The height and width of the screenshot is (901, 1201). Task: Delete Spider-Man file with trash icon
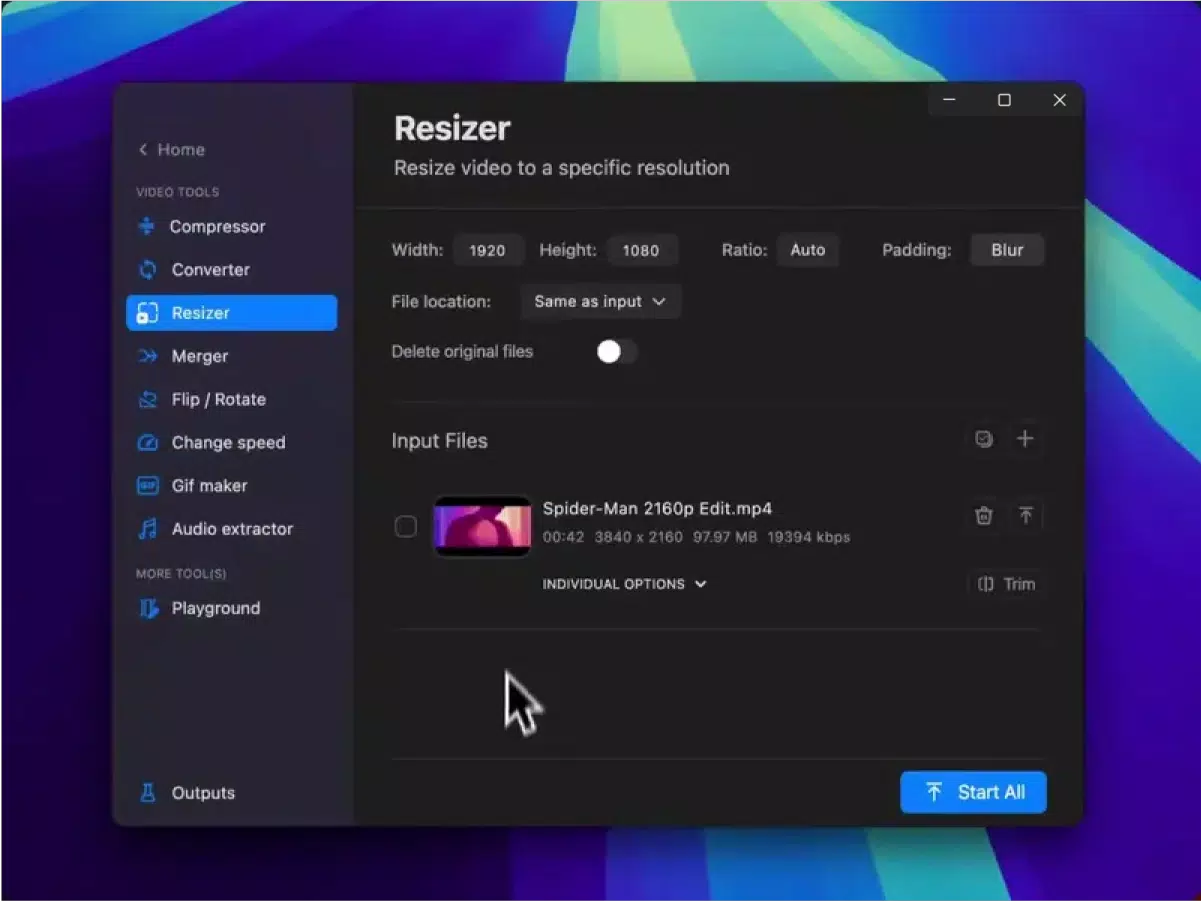pos(984,516)
